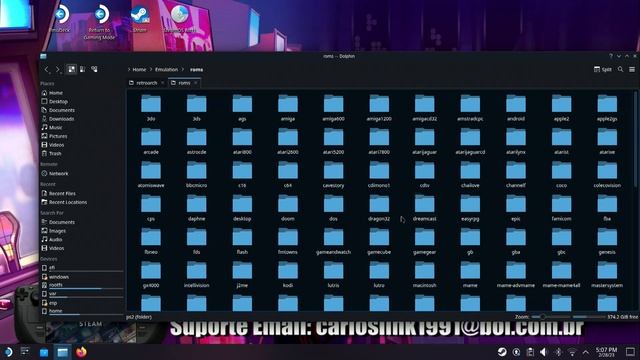
Task: Open the var device in sidebar
Action: [x=82, y=294]
